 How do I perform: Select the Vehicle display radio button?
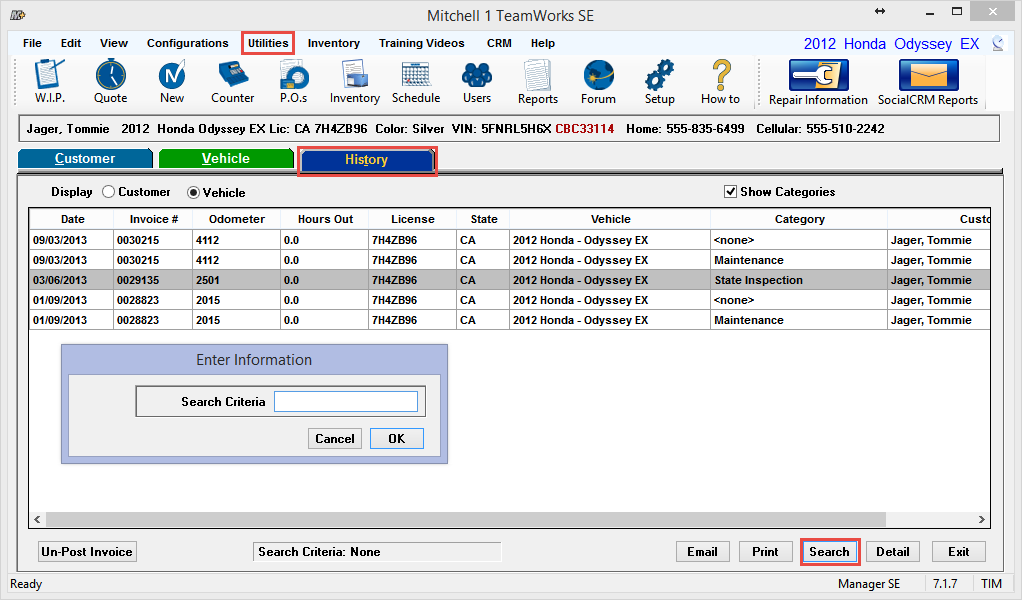193,192
